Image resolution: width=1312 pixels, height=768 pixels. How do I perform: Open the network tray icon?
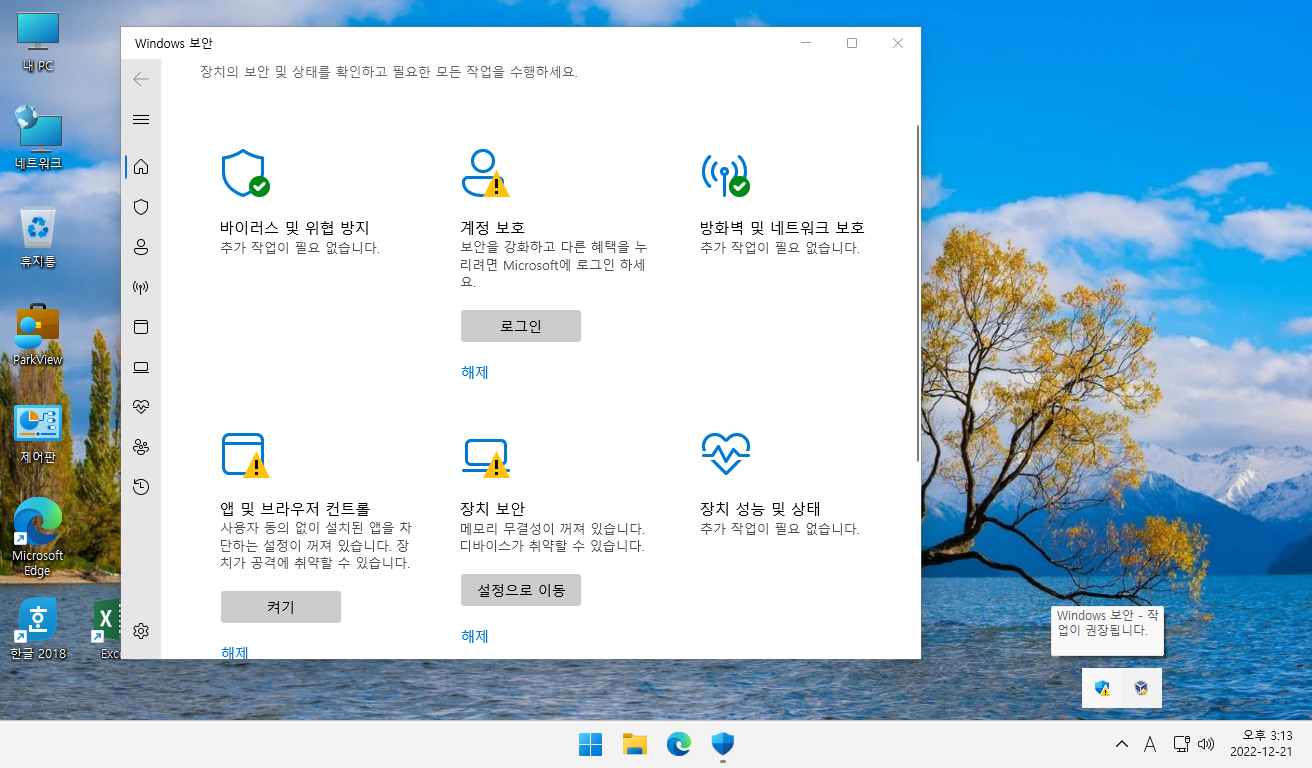[1181, 744]
